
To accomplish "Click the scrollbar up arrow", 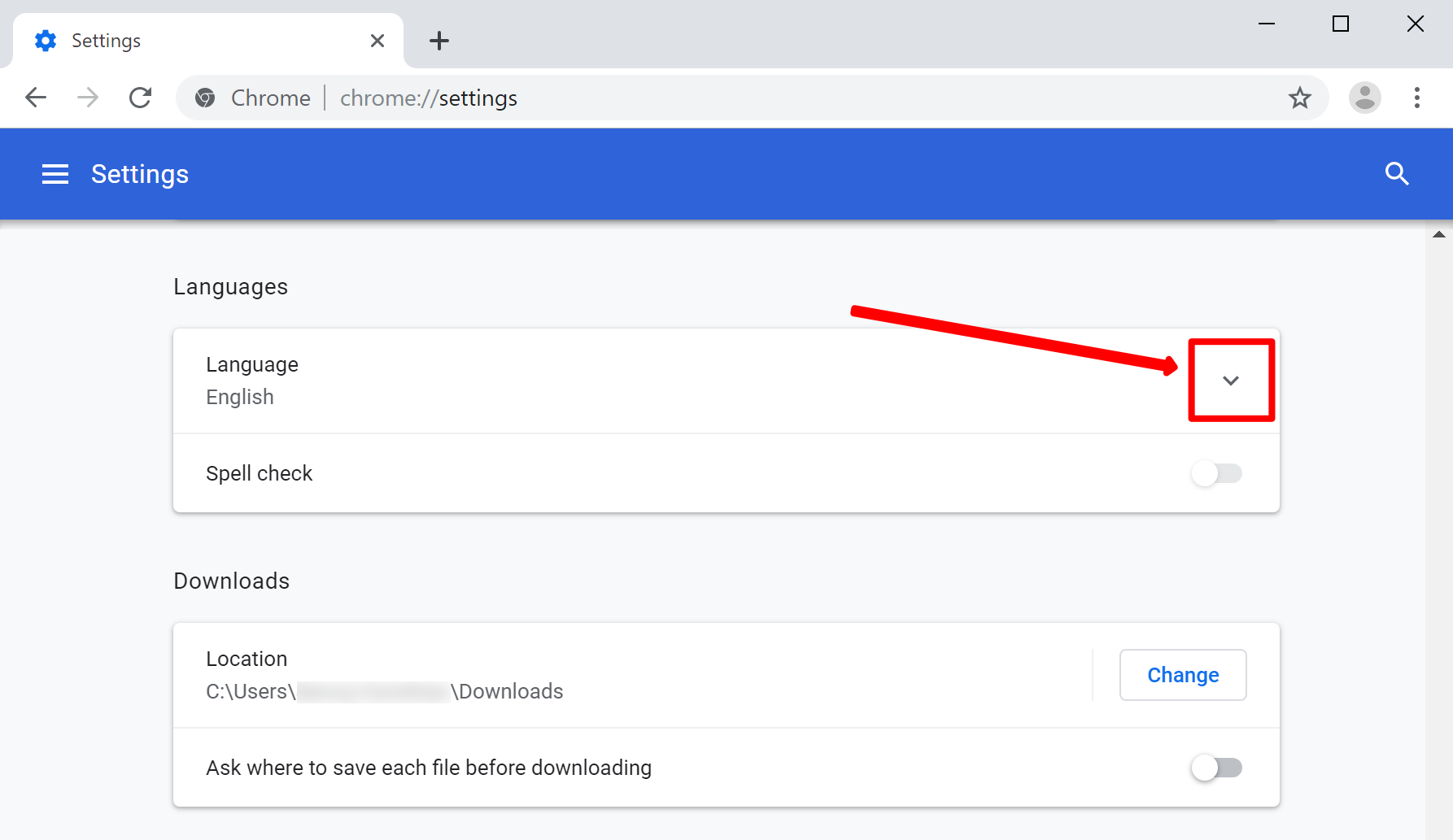I will point(1438,235).
